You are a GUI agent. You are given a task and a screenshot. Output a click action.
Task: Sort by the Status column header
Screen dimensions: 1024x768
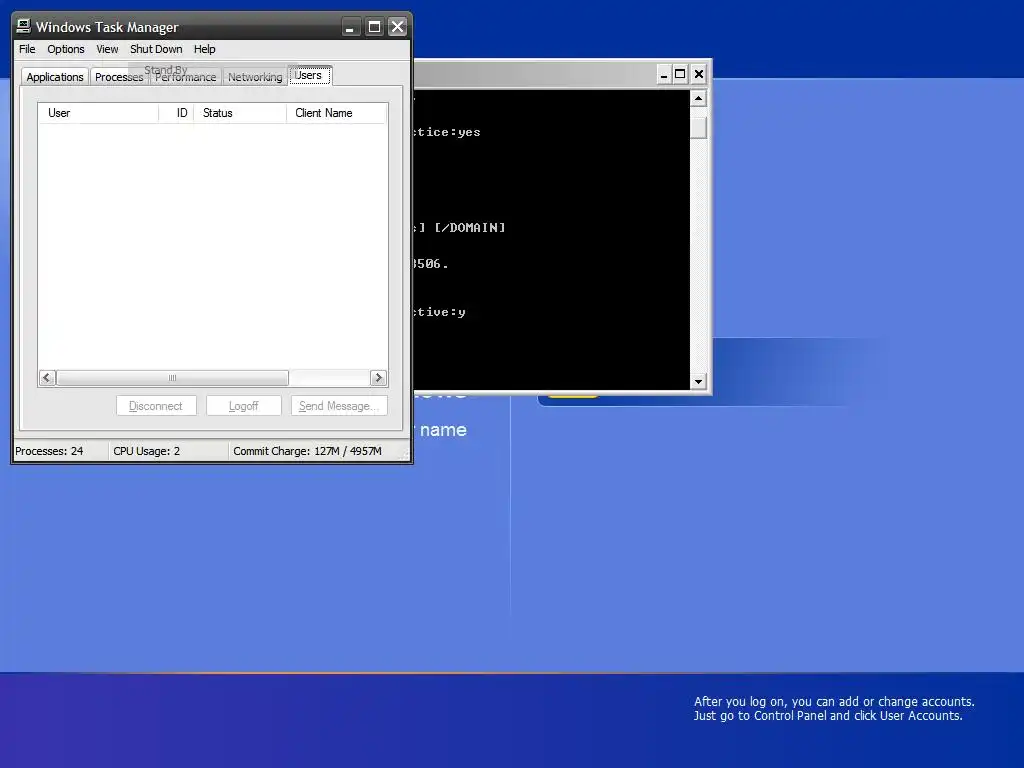pos(240,113)
